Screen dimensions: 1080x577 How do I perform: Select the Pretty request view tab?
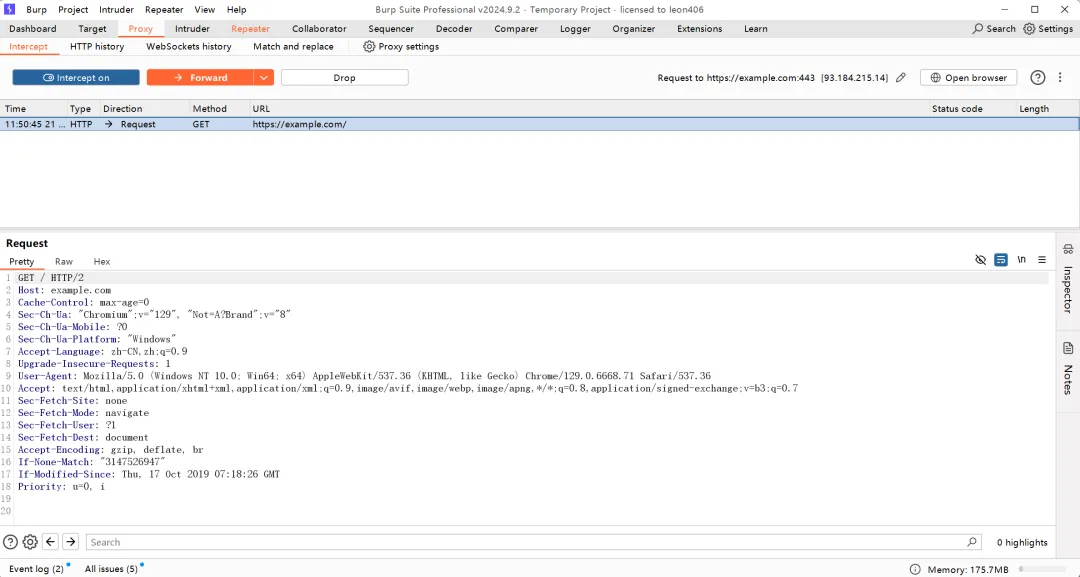pyautogui.click(x=21, y=262)
